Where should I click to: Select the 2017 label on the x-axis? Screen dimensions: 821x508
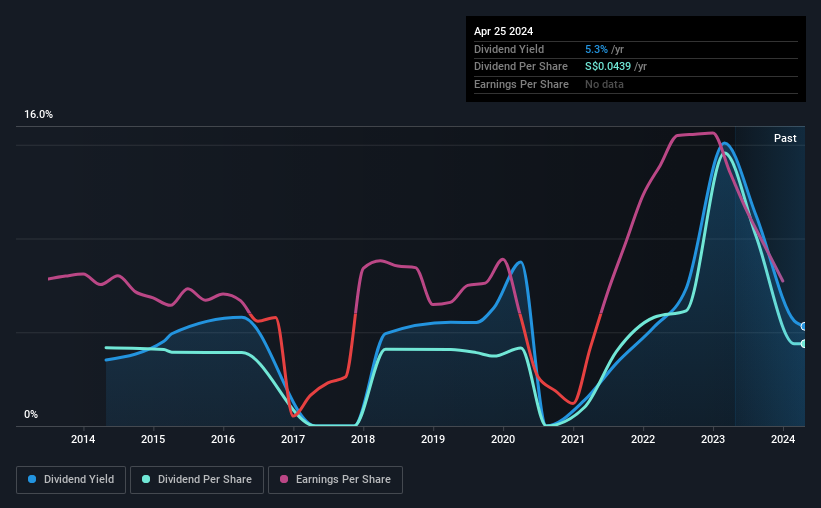(293, 439)
